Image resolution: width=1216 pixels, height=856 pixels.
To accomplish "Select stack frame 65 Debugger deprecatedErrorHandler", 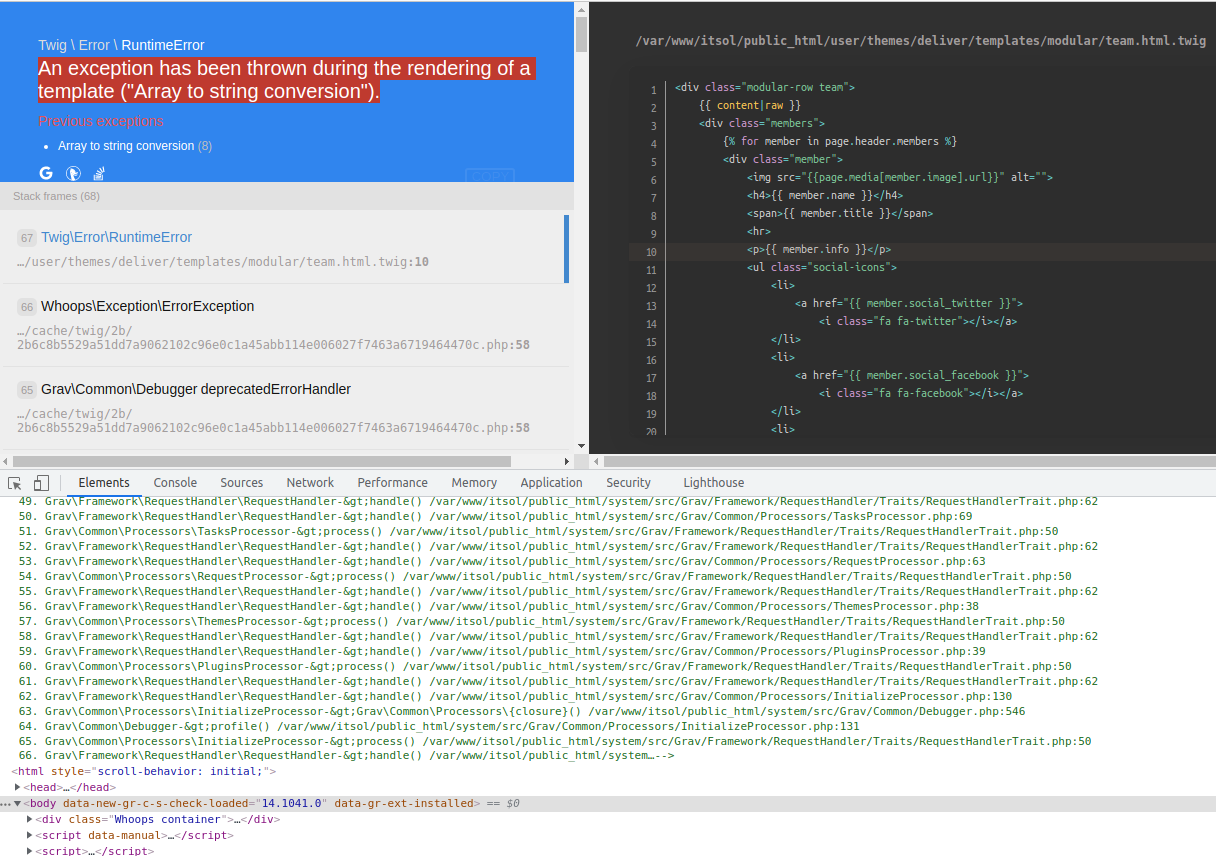I will point(284,408).
